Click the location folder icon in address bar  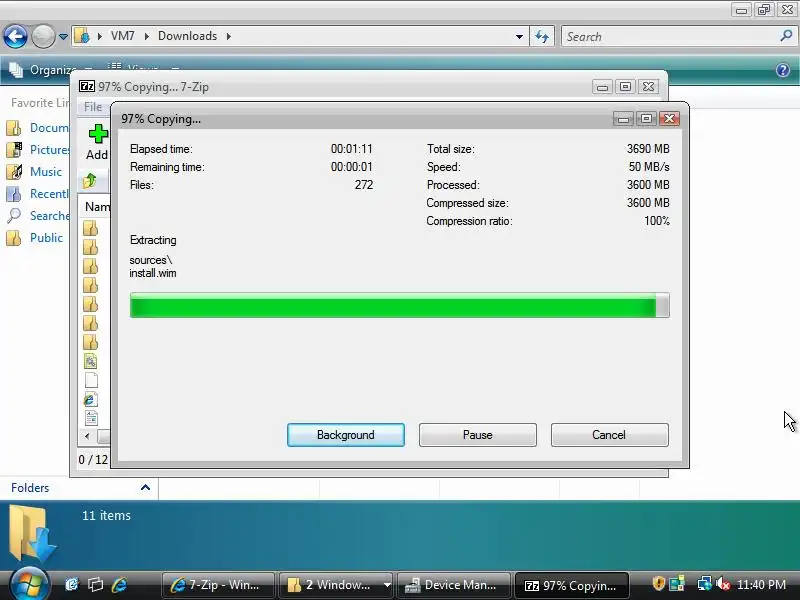[82, 36]
